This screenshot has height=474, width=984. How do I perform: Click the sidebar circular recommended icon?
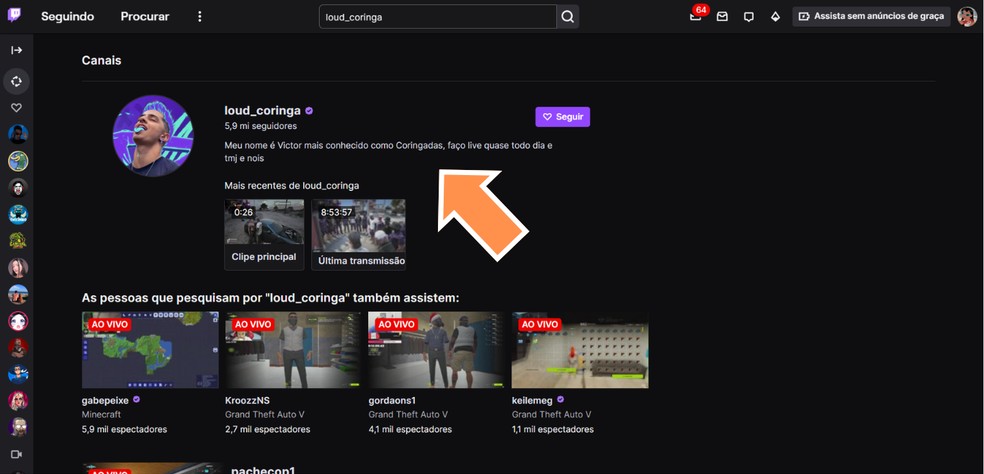pos(16,81)
